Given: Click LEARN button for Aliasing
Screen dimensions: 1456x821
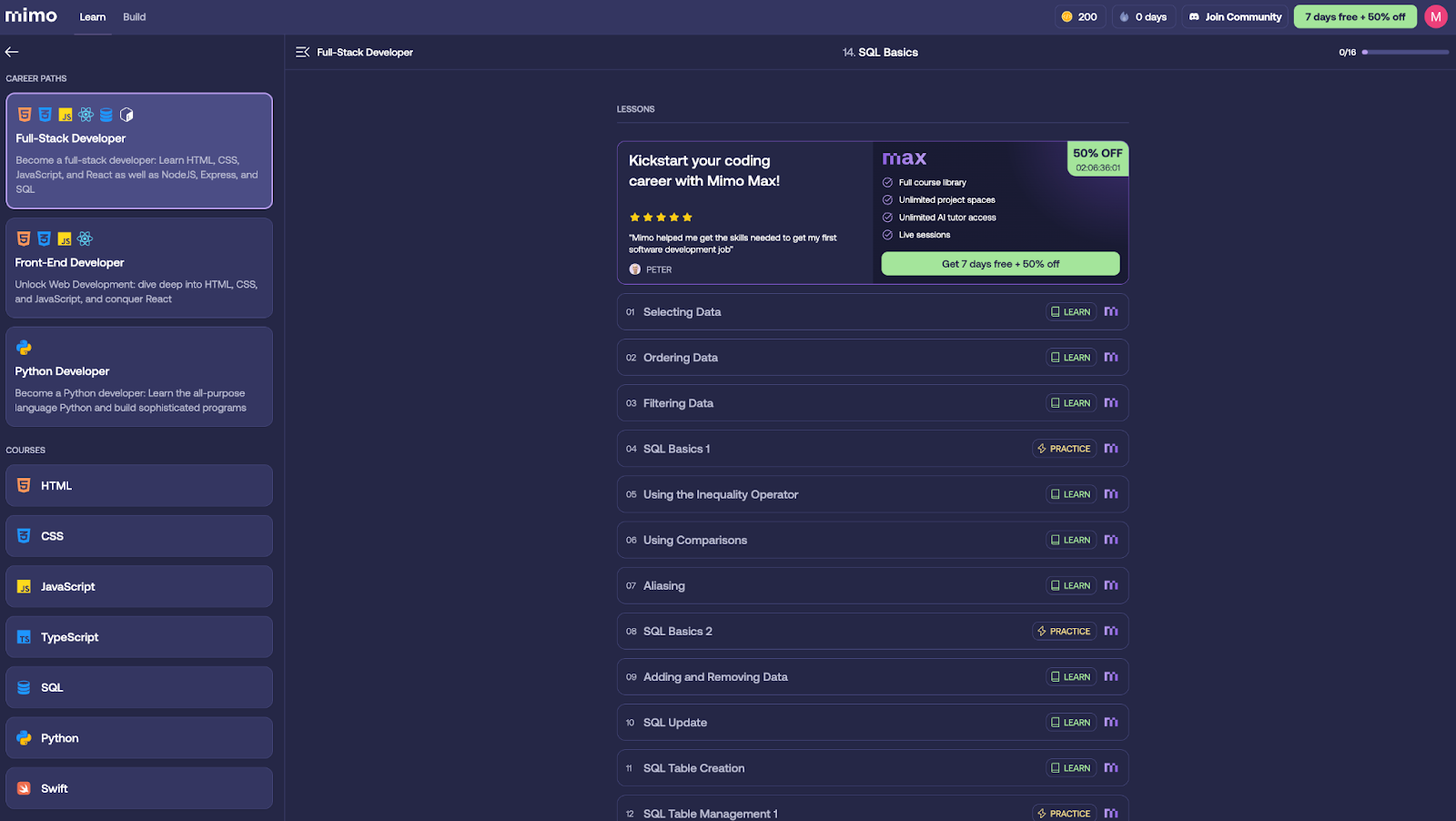Looking at the screenshot, I should (x=1070, y=585).
